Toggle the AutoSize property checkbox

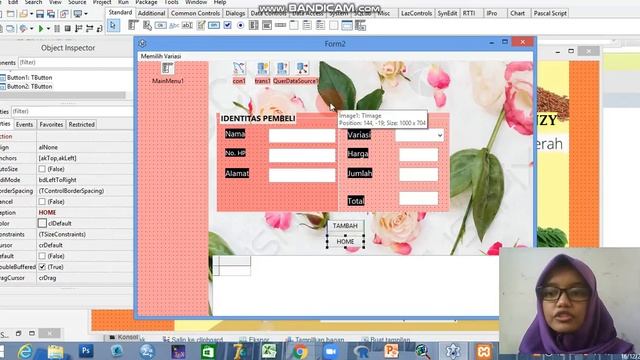pyautogui.click(x=42, y=169)
